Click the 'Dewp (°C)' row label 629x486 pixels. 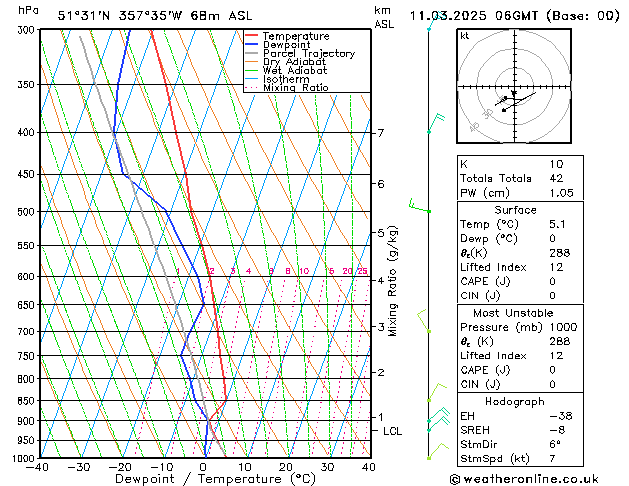[489, 239]
